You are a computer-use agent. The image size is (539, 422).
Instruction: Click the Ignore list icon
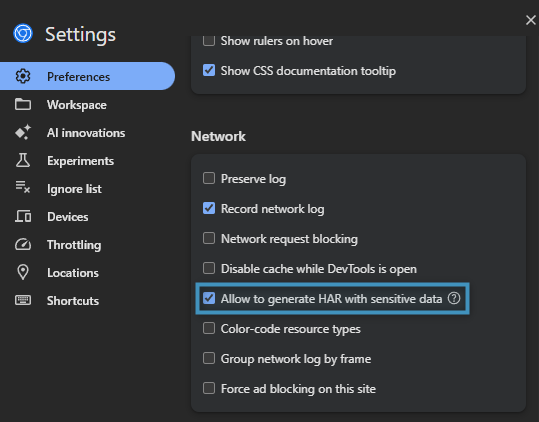(x=23, y=187)
